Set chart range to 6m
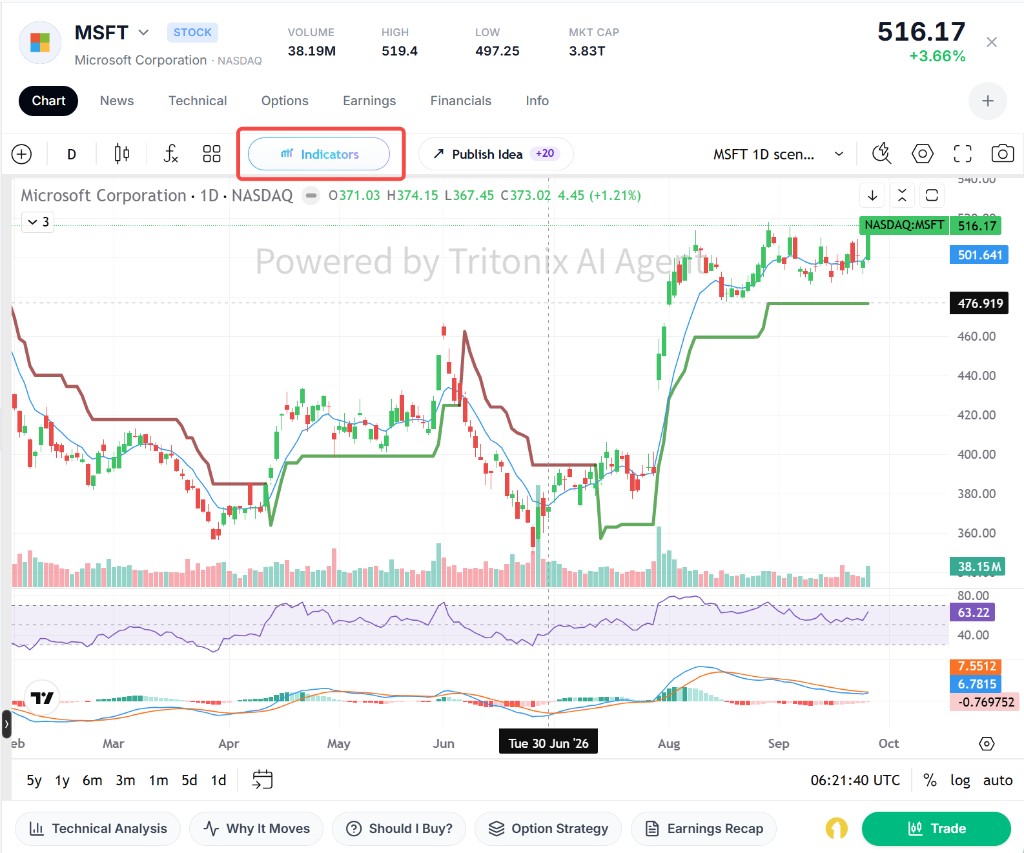This screenshot has width=1024, height=853. [x=92, y=780]
